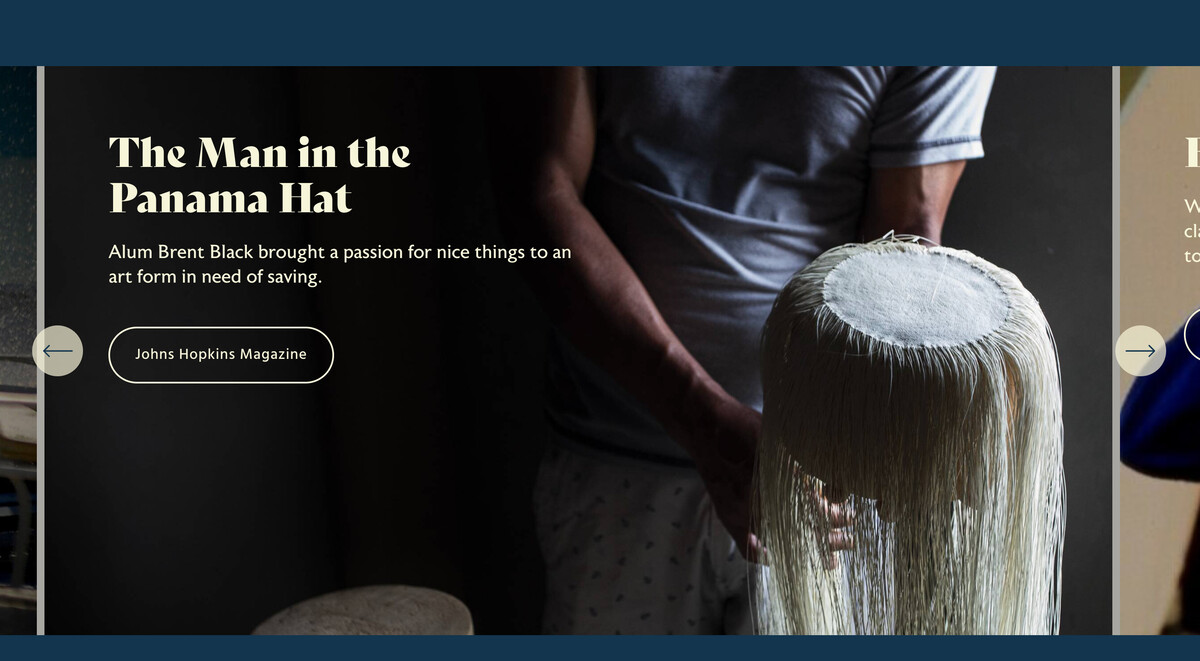Click the dark navy banner above carousel
This screenshot has width=1200, height=661.
tap(600, 33)
